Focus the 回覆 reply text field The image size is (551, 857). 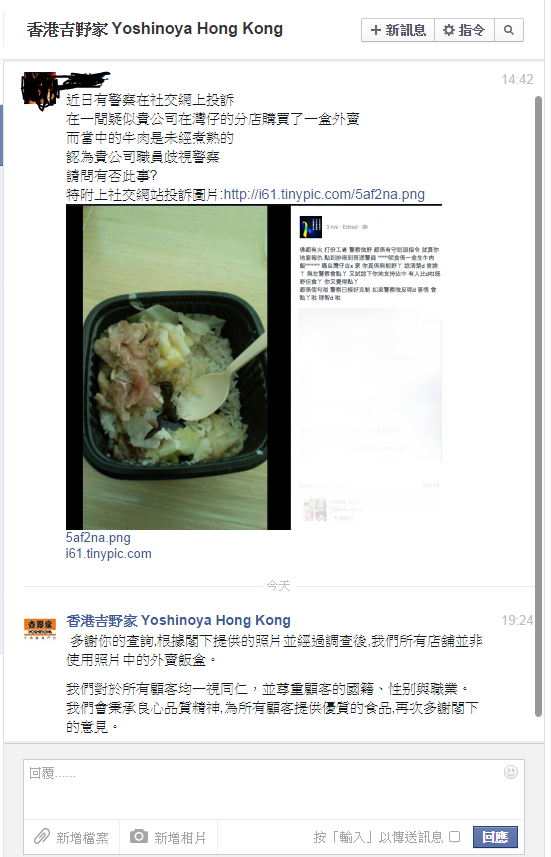[x=273, y=789]
